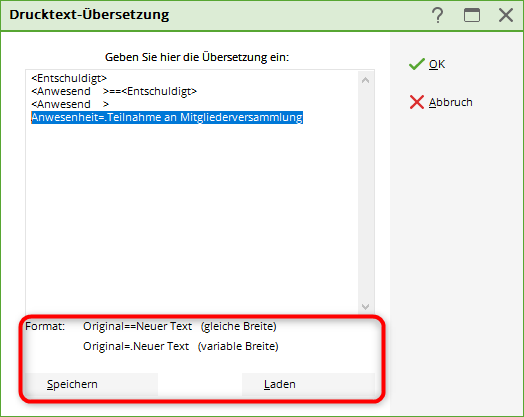524x417 pixels.
Task: Click the label Geben Sie hier die Übersetzung ein
Action: click(197, 57)
